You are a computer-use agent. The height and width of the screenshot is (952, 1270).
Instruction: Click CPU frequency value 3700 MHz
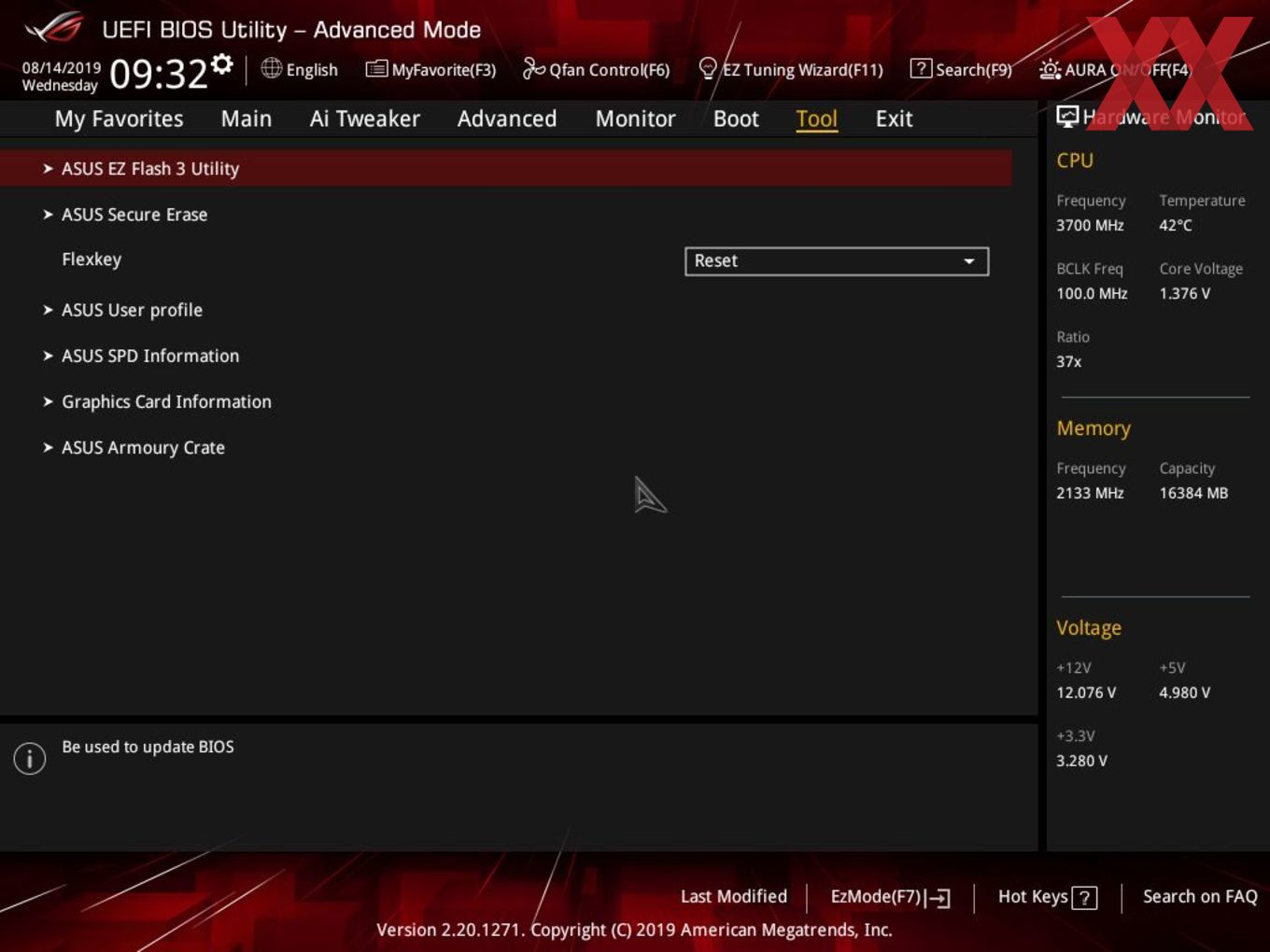tap(1090, 225)
